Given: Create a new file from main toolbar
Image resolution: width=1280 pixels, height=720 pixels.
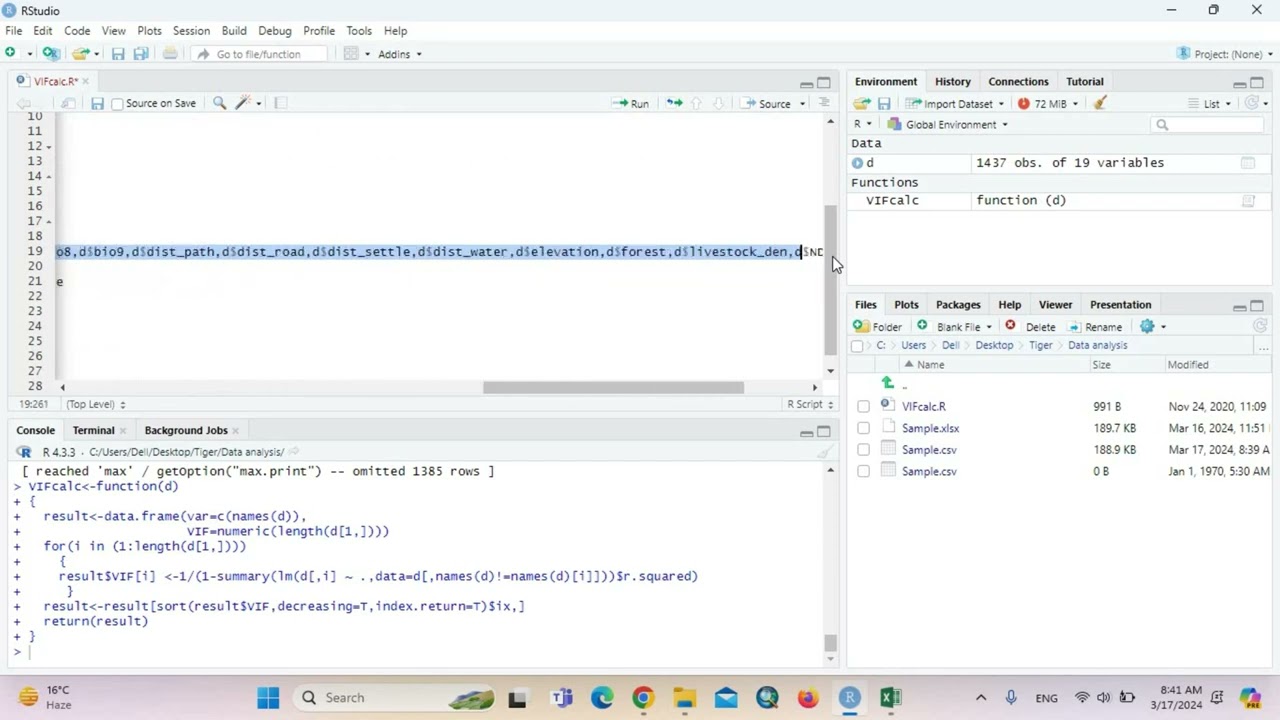Looking at the screenshot, I should coord(11,54).
